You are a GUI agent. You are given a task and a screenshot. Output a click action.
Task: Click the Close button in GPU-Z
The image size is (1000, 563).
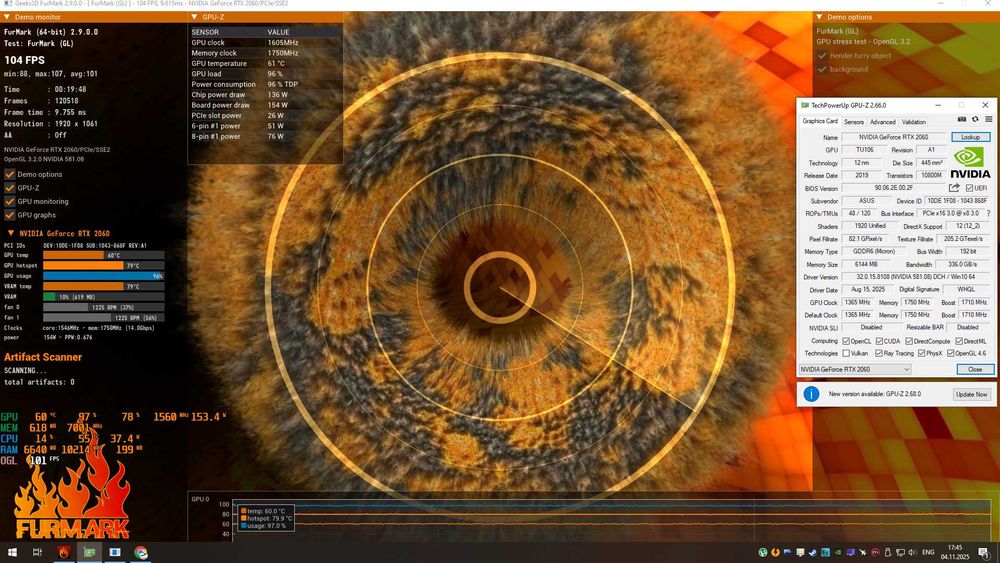tap(974, 369)
